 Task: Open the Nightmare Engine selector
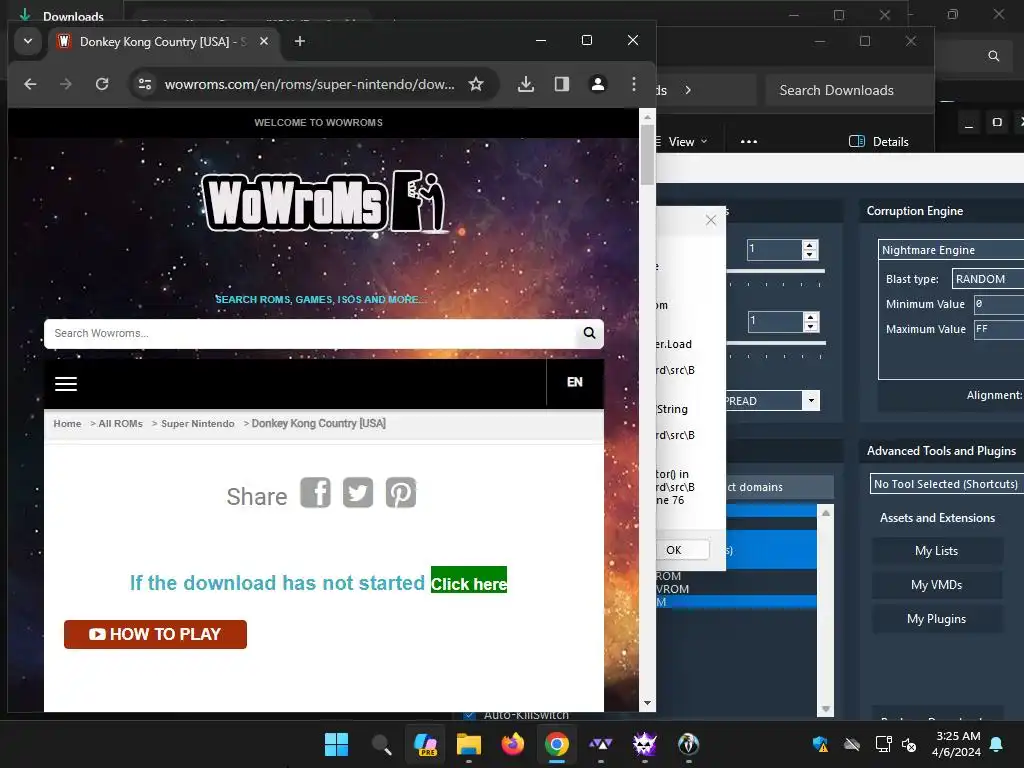(x=951, y=249)
